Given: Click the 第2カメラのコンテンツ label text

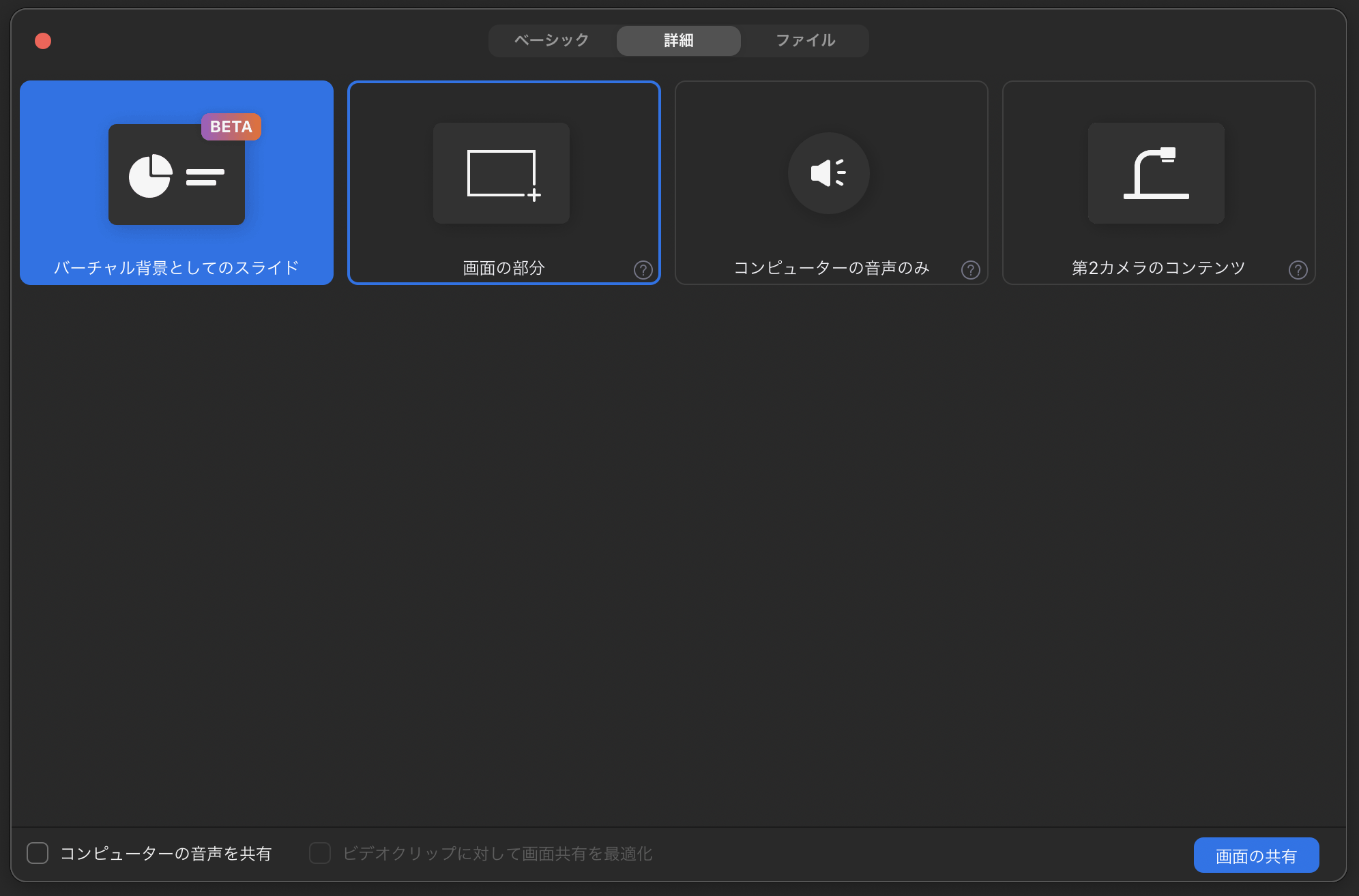Looking at the screenshot, I should click(x=1158, y=268).
